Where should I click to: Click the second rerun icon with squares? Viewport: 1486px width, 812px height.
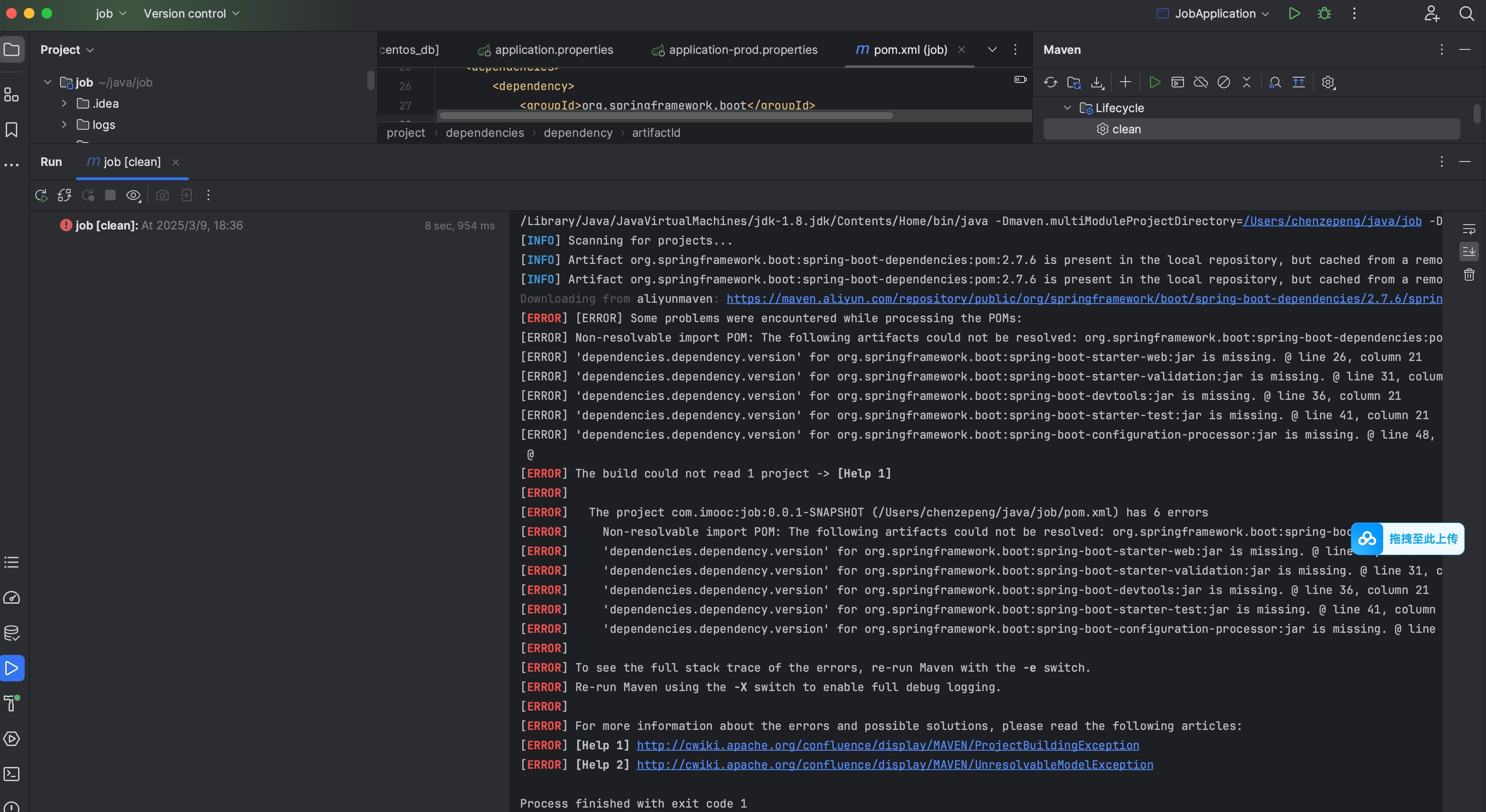(x=64, y=195)
